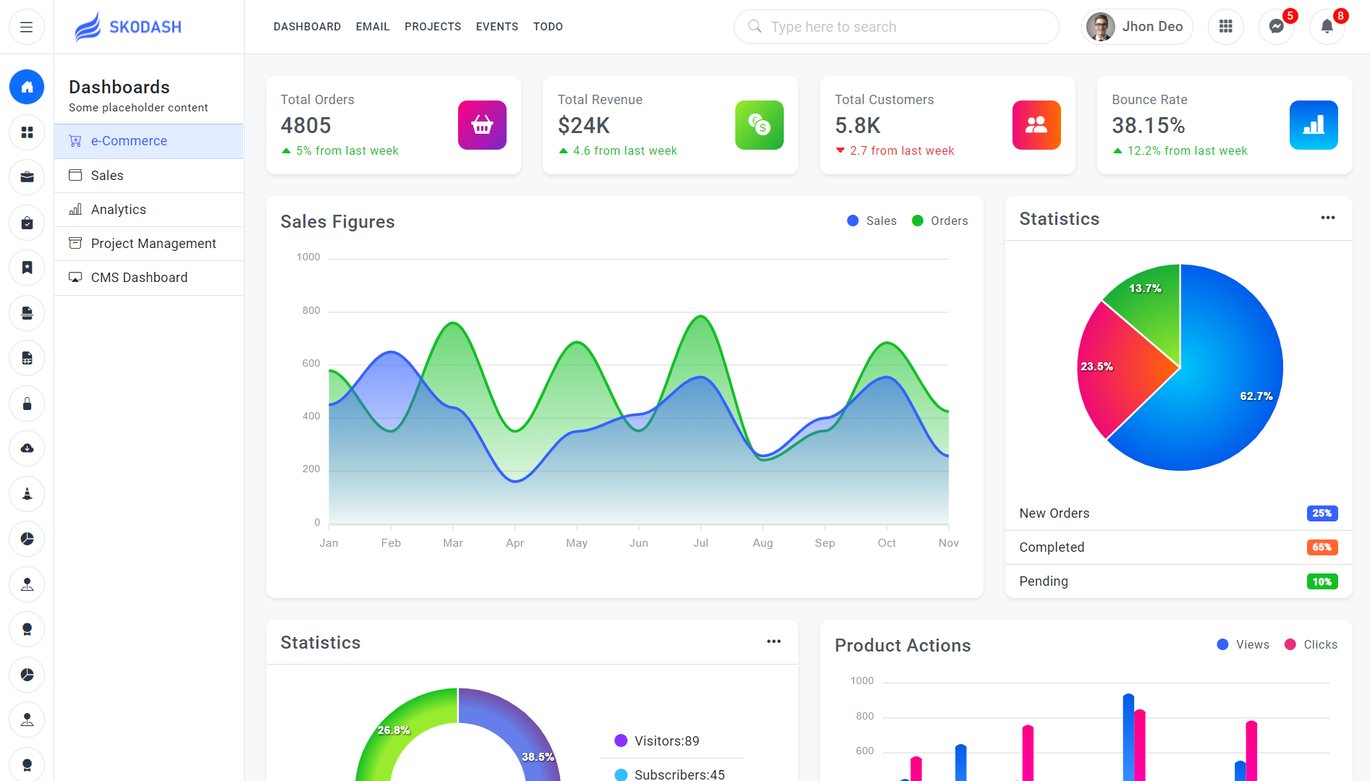Select the CMS Dashboard menu item
The image size is (1370, 781).
point(149,277)
